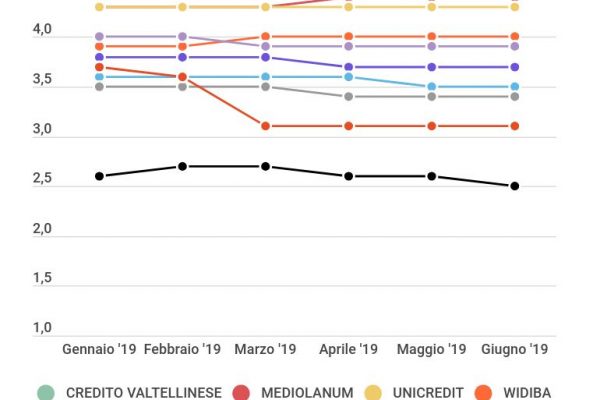Select black line point at Giugno '19
Viewport: 600px width, 400px height.
pos(515,186)
